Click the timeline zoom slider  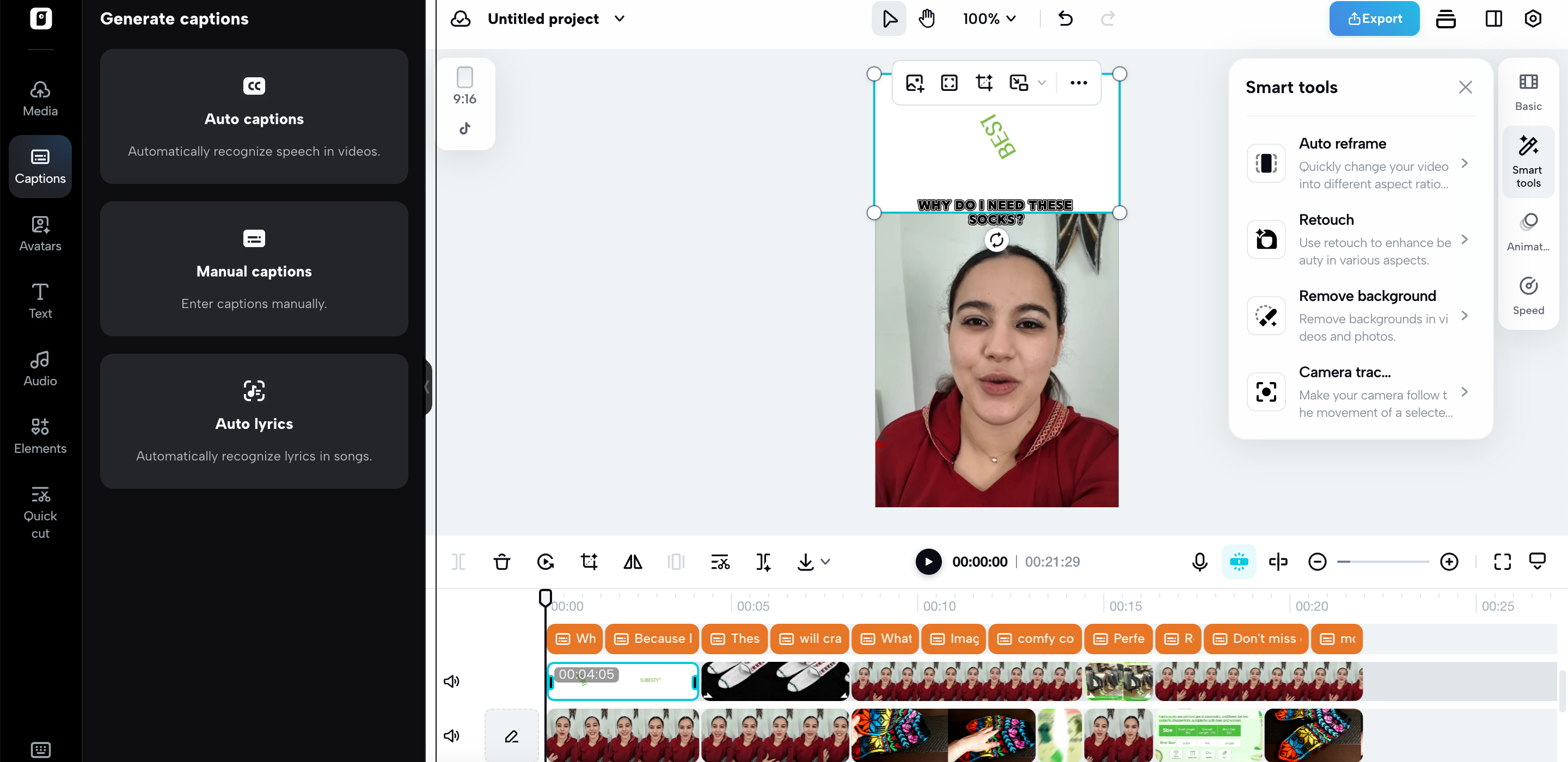click(x=1382, y=562)
